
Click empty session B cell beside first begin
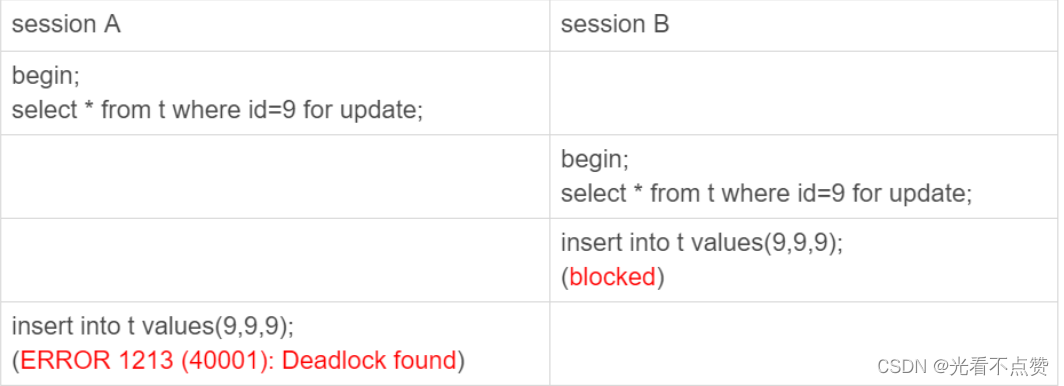803,92
